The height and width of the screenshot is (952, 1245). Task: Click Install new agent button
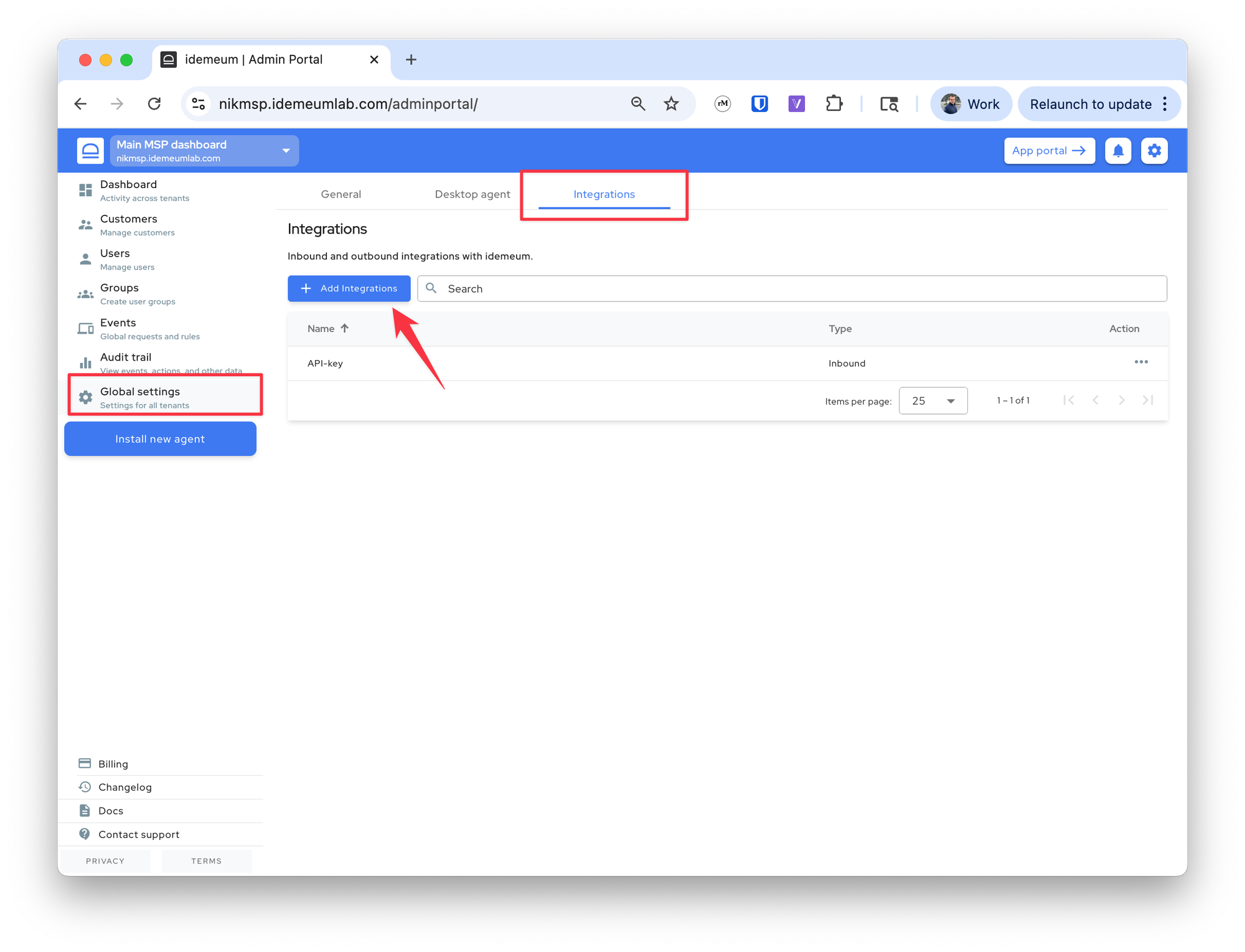point(160,439)
